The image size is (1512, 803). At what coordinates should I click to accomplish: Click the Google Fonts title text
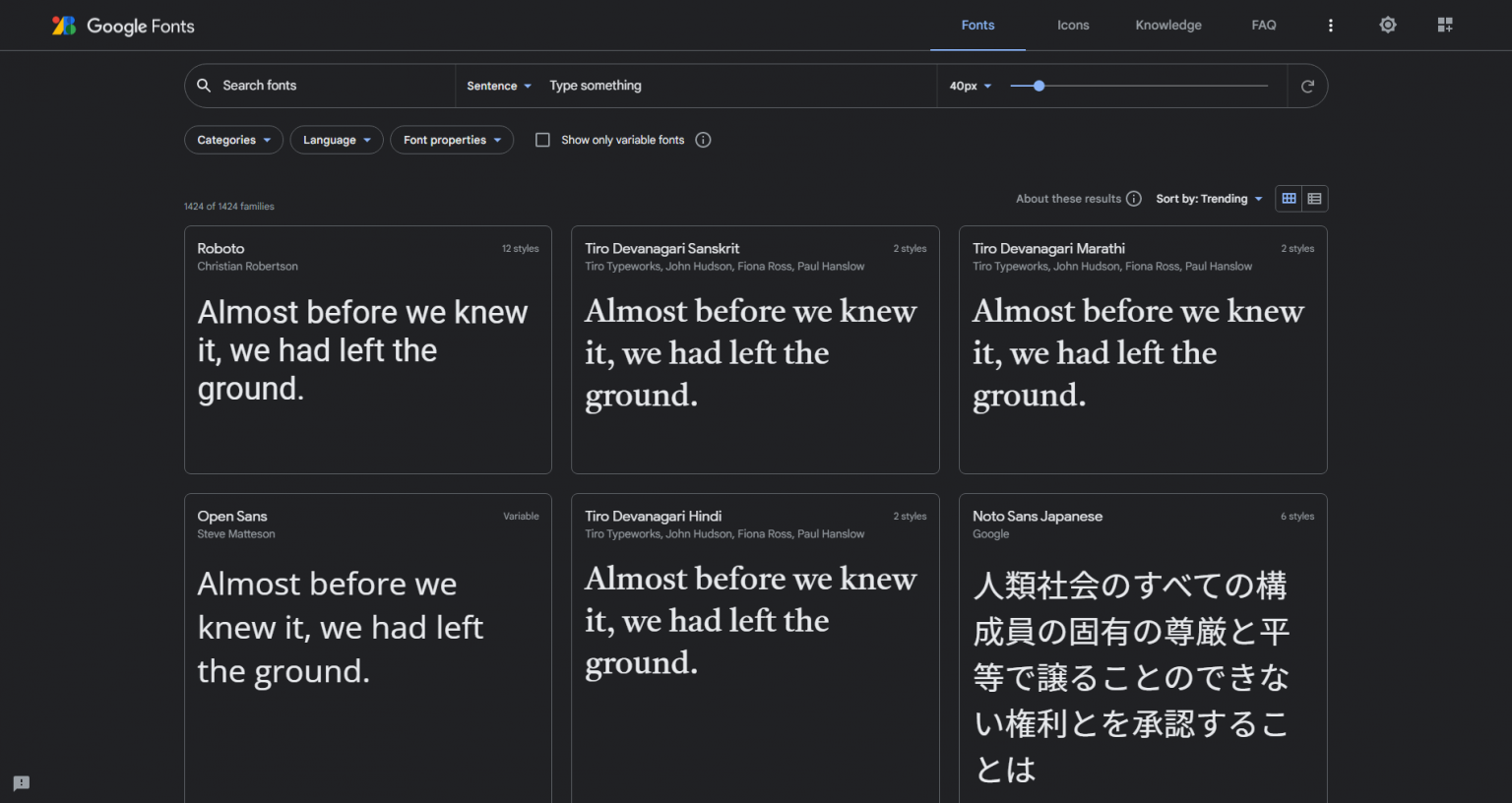click(141, 27)
